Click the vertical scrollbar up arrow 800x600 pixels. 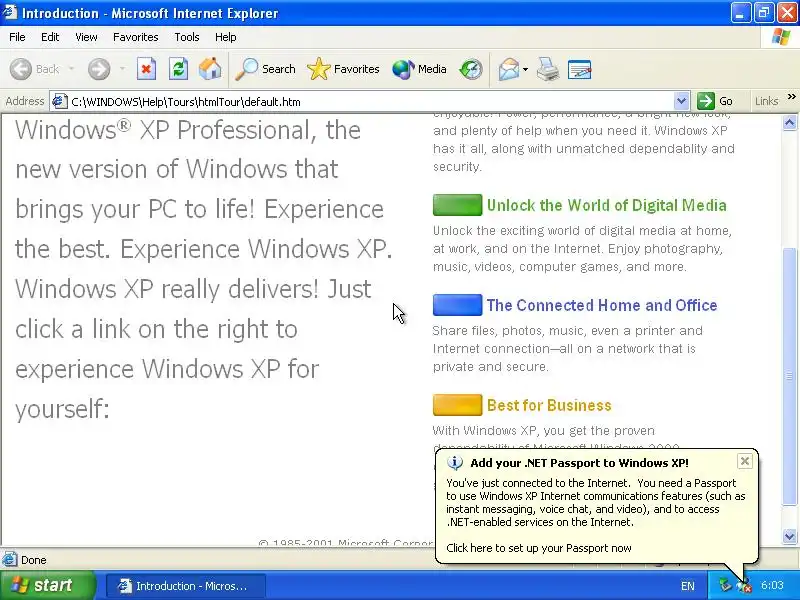tap(790, 122)
